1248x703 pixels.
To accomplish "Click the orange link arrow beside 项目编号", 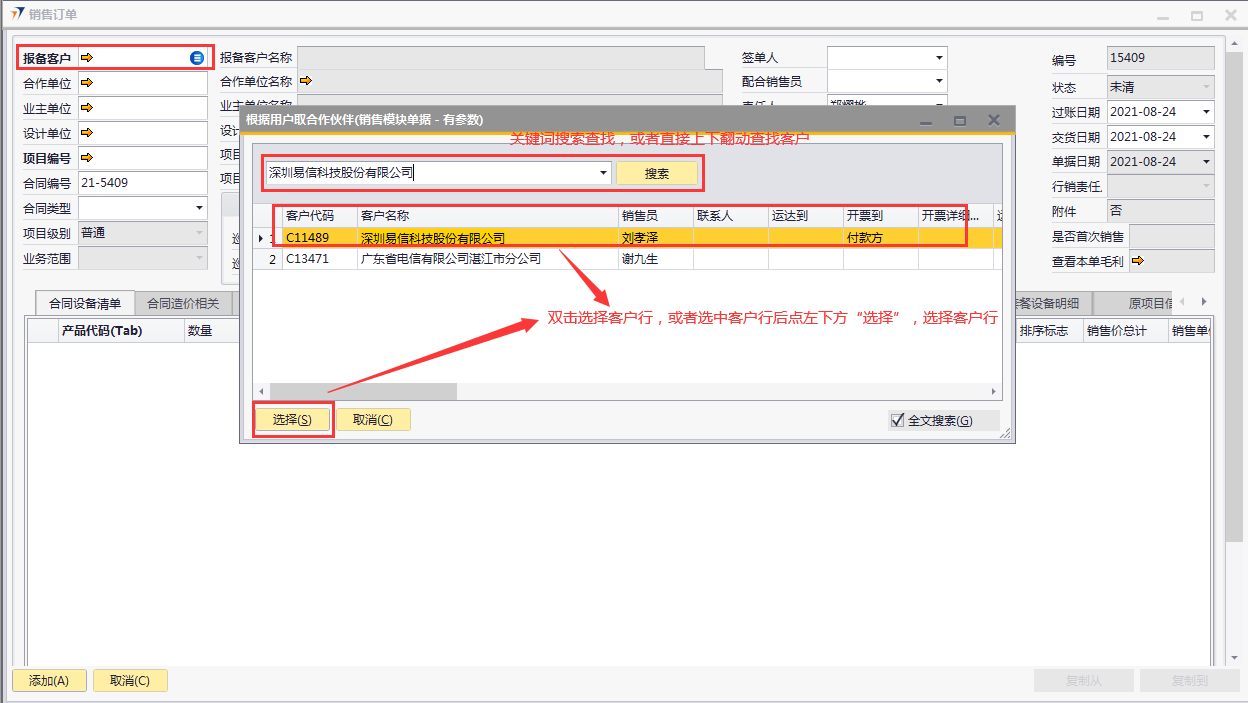I will pos(87,158).
